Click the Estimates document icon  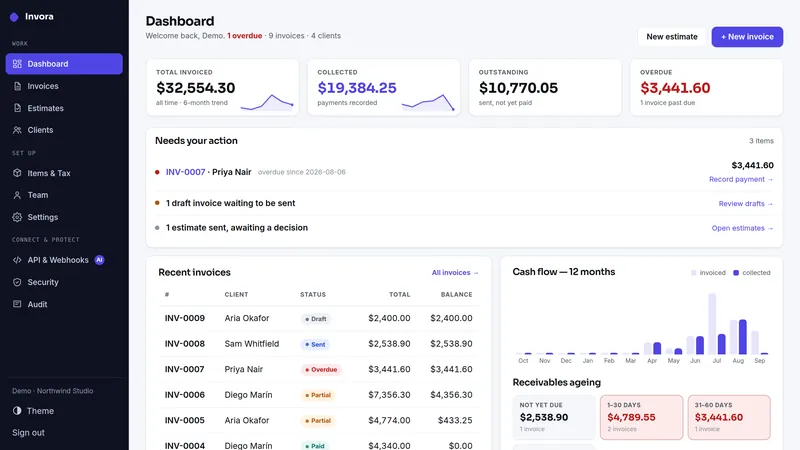coord(17,108)
